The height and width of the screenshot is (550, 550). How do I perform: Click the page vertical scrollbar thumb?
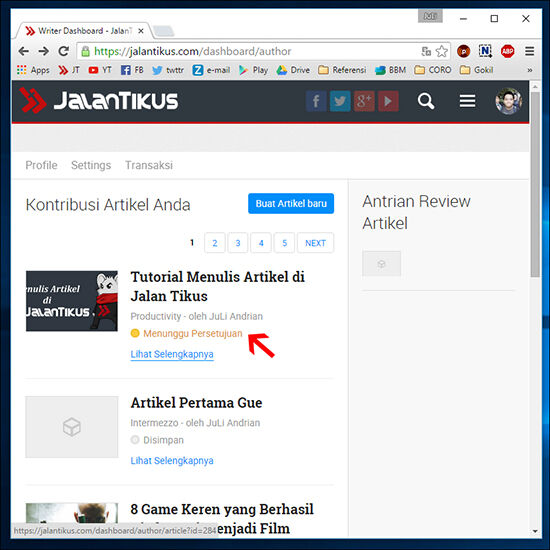pyautogui.click(x=535, y=185)
